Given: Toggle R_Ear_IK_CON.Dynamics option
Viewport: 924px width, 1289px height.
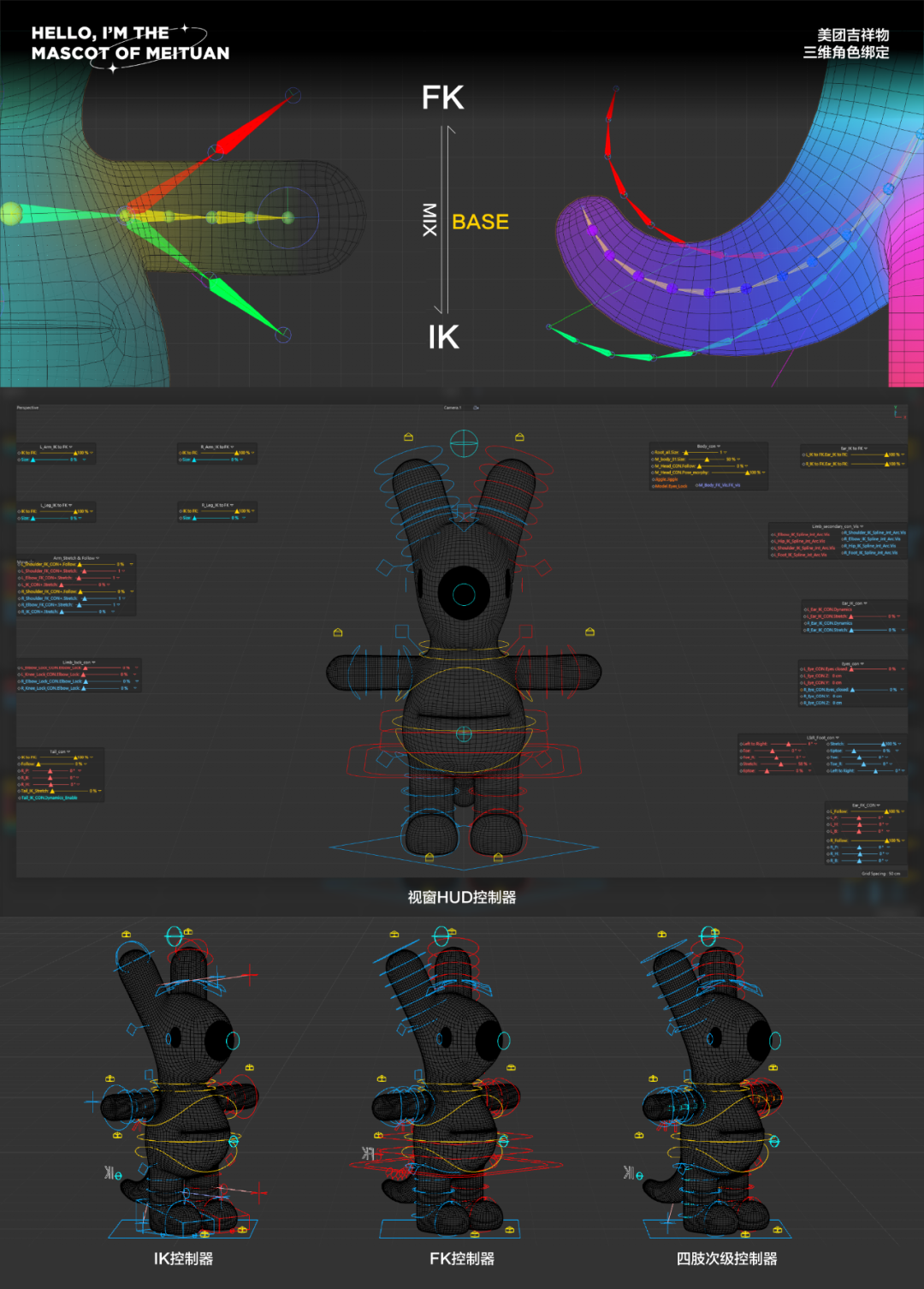Looking at the screenshot, I should pos(829,623).
